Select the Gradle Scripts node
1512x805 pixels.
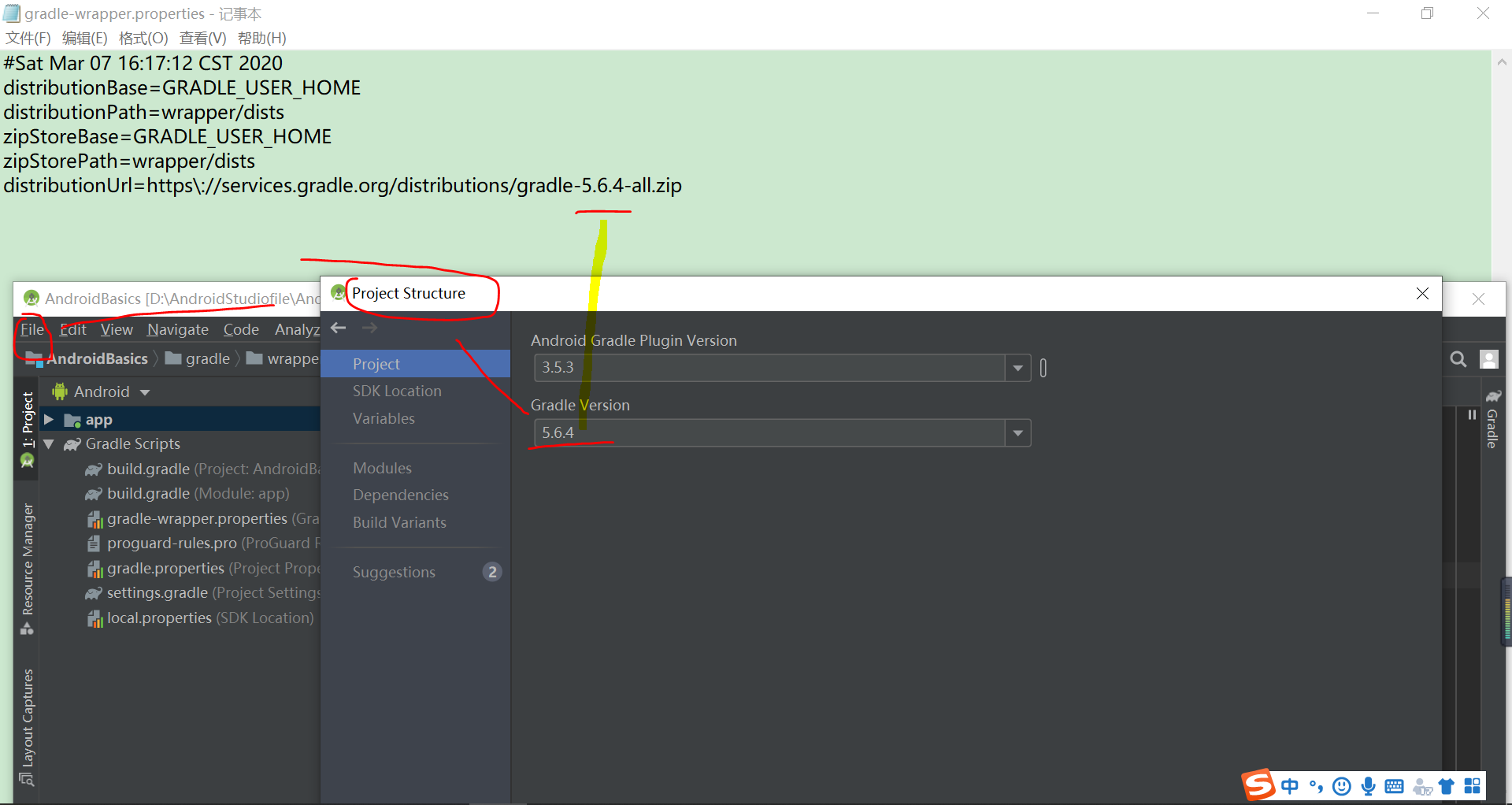pyautogui.click(x=123, y=444)
